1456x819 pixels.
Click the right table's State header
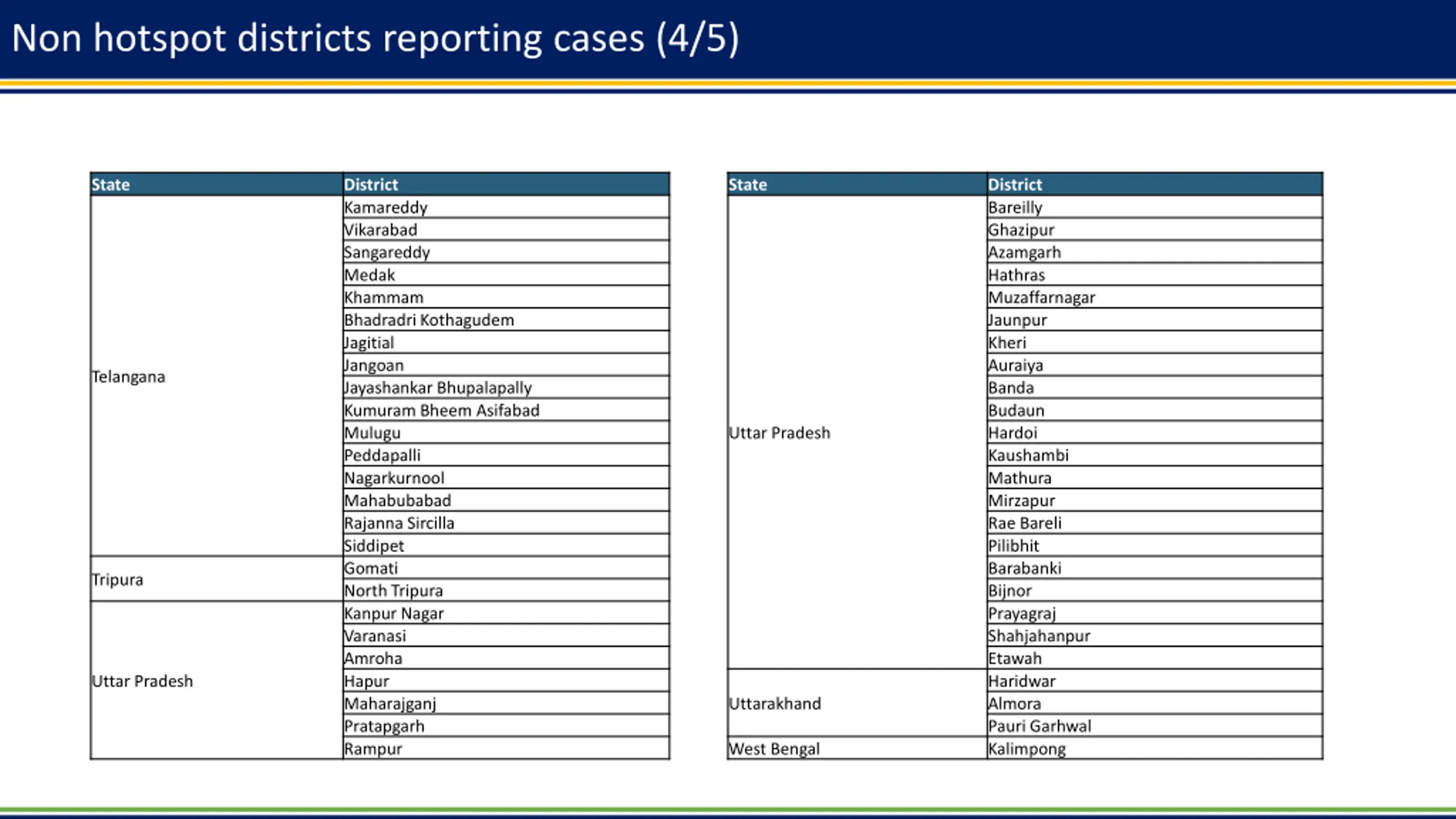[857, 184]
